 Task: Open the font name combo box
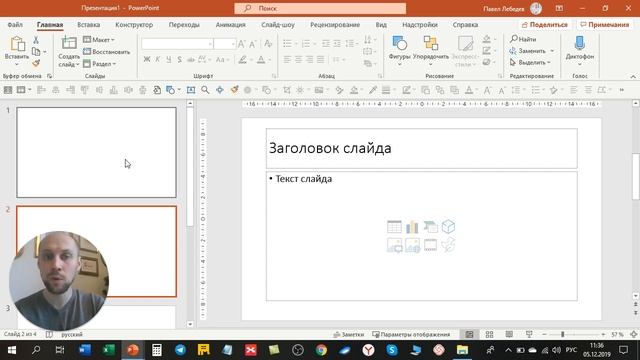[177, 44]
